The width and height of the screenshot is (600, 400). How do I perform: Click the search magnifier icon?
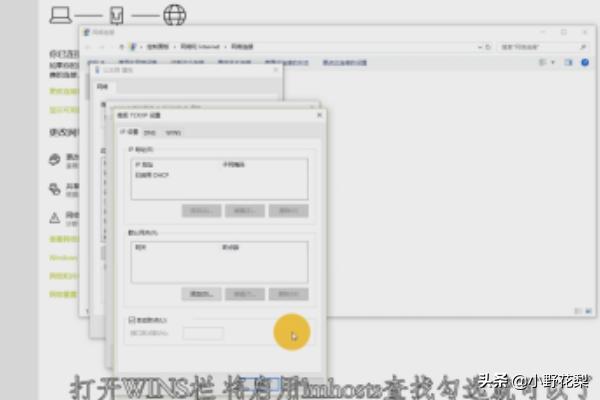(x=583, y=47)
